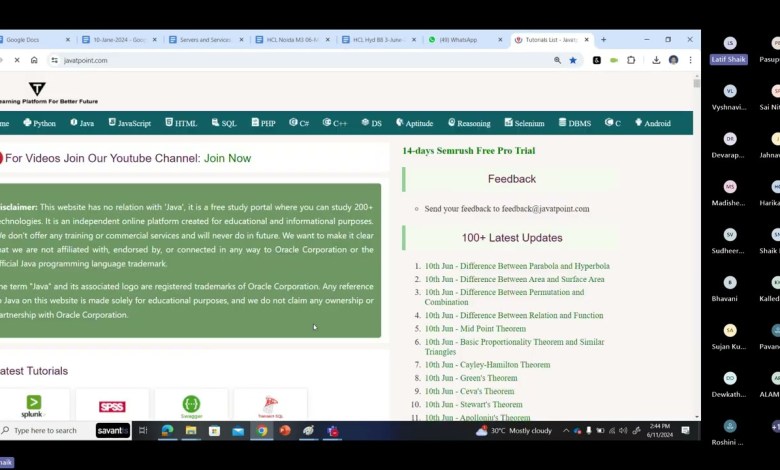Show Chrome downloads
Image resolution: width=780 pixels, height=470 pixels.
(656, 60)
